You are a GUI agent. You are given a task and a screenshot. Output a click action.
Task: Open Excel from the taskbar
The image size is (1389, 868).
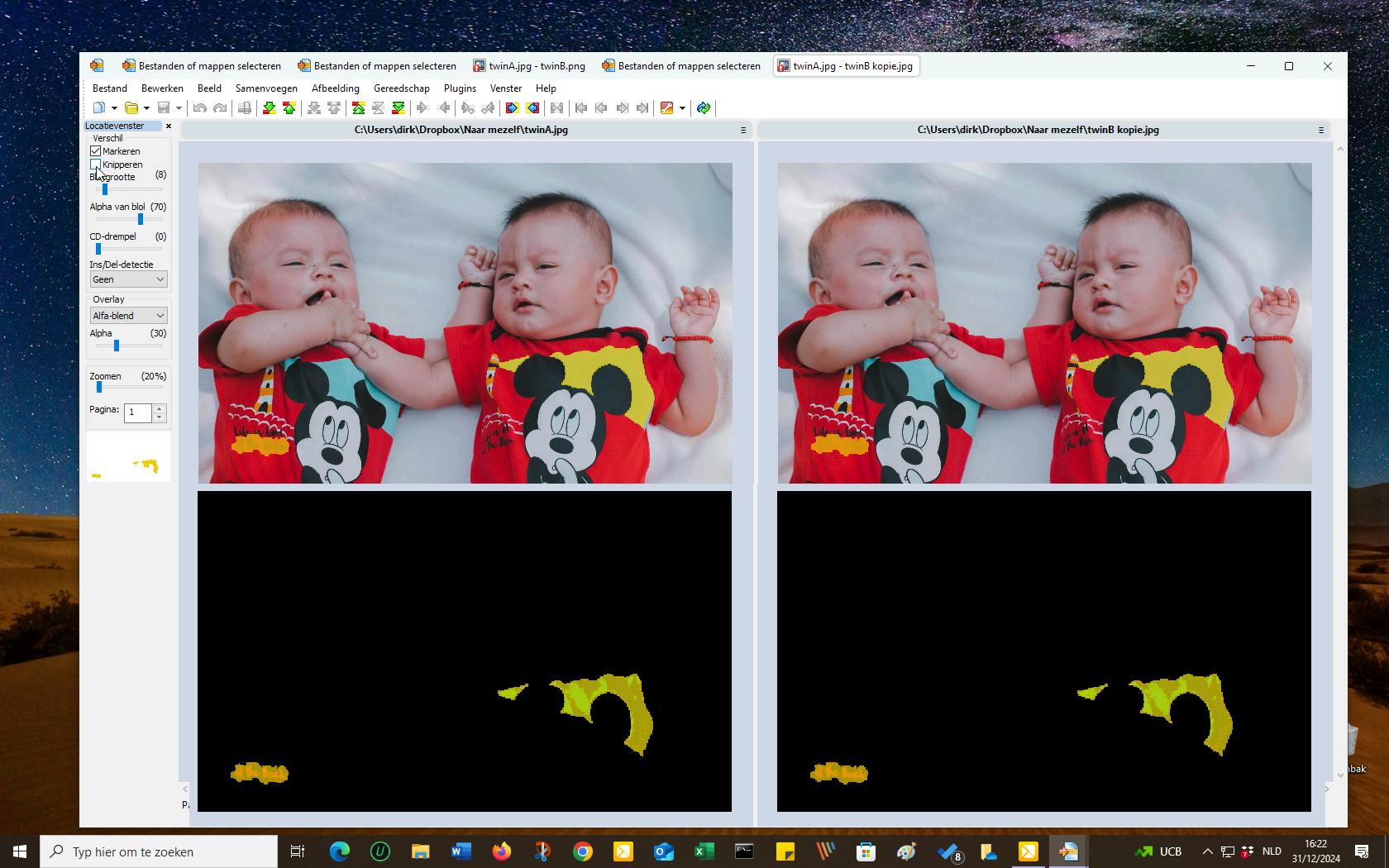pyautogui.click(x=704, y=851)
